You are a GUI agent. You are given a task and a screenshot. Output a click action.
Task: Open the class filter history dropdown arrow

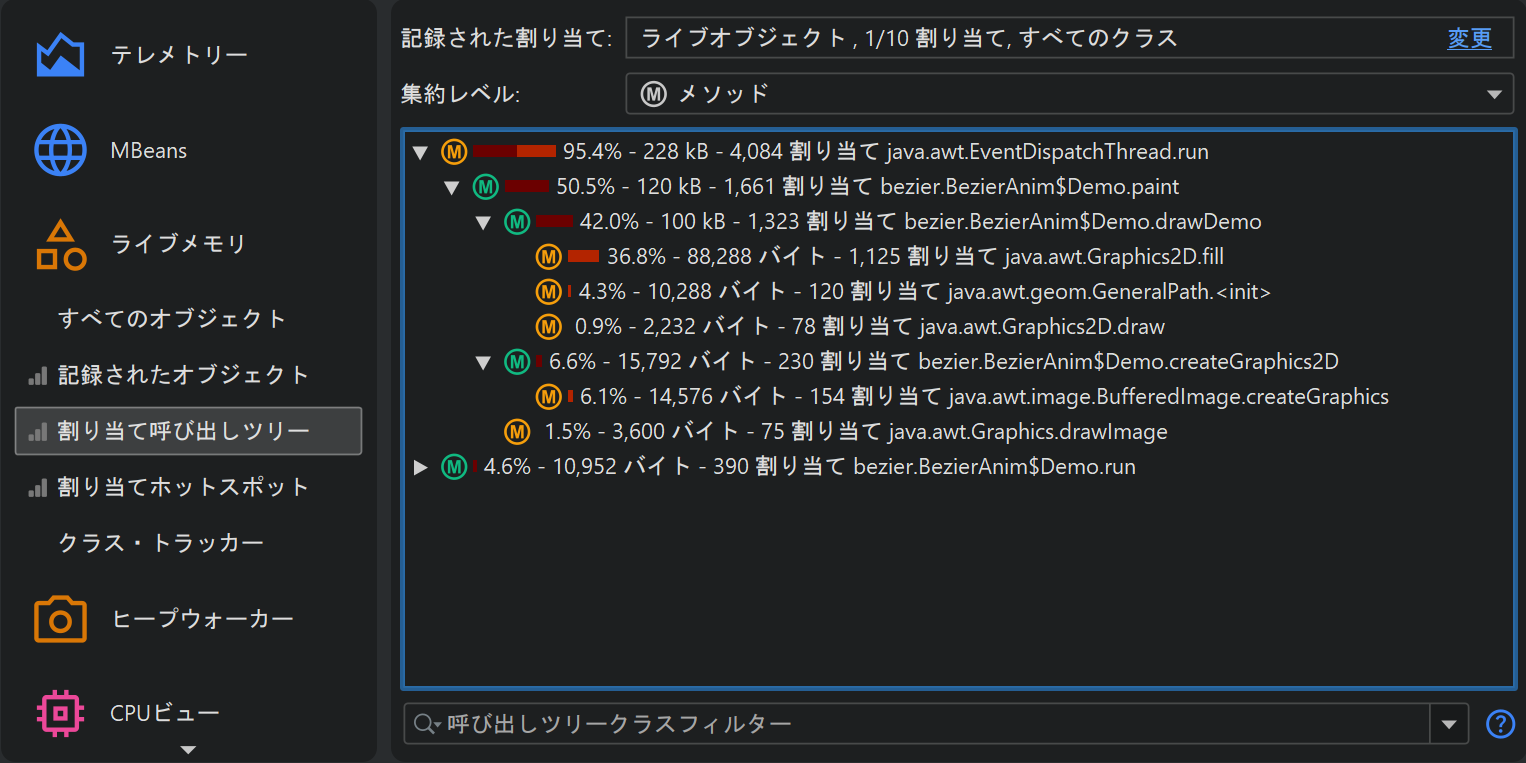coord(1449,724)
